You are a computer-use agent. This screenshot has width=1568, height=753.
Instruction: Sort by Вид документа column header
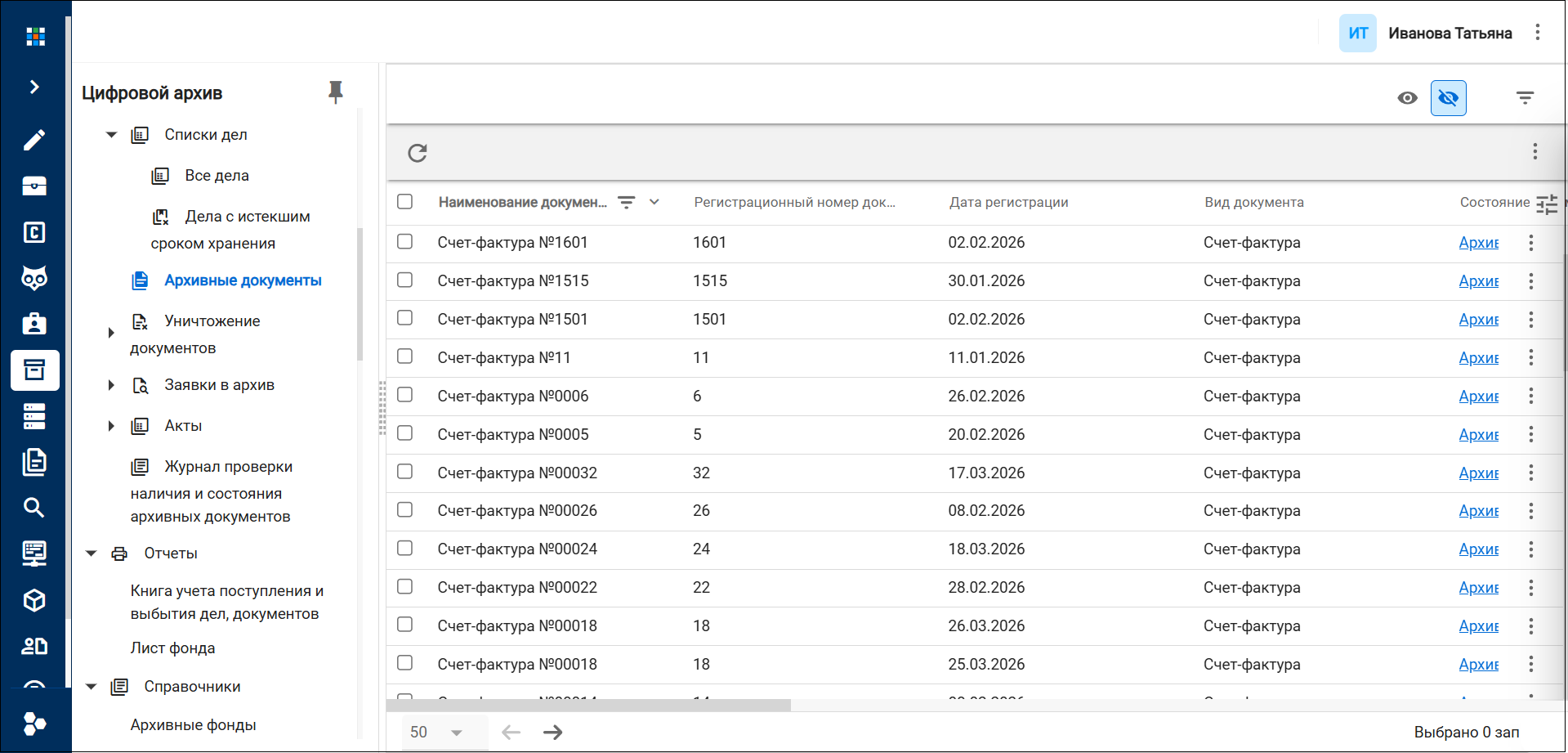click(1254, 203)
